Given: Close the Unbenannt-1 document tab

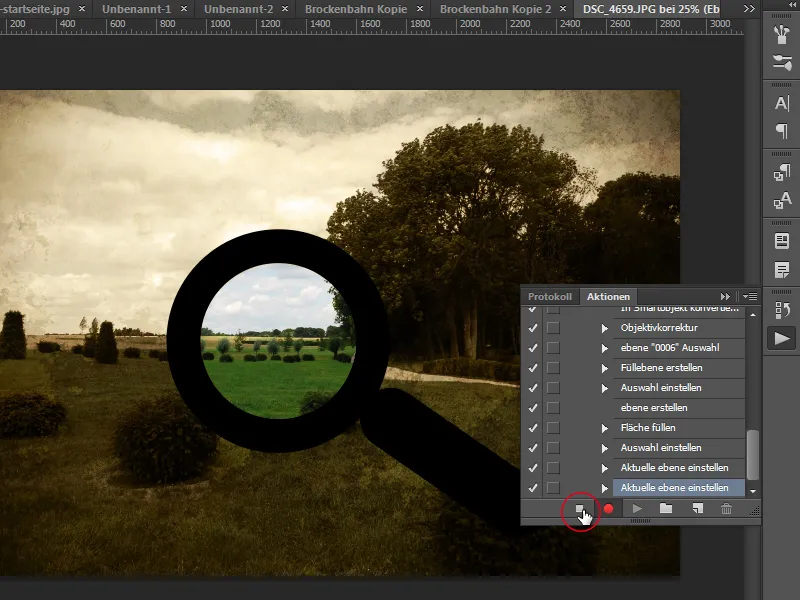Looking at the screenshot, I should click(x=184, y=9).
